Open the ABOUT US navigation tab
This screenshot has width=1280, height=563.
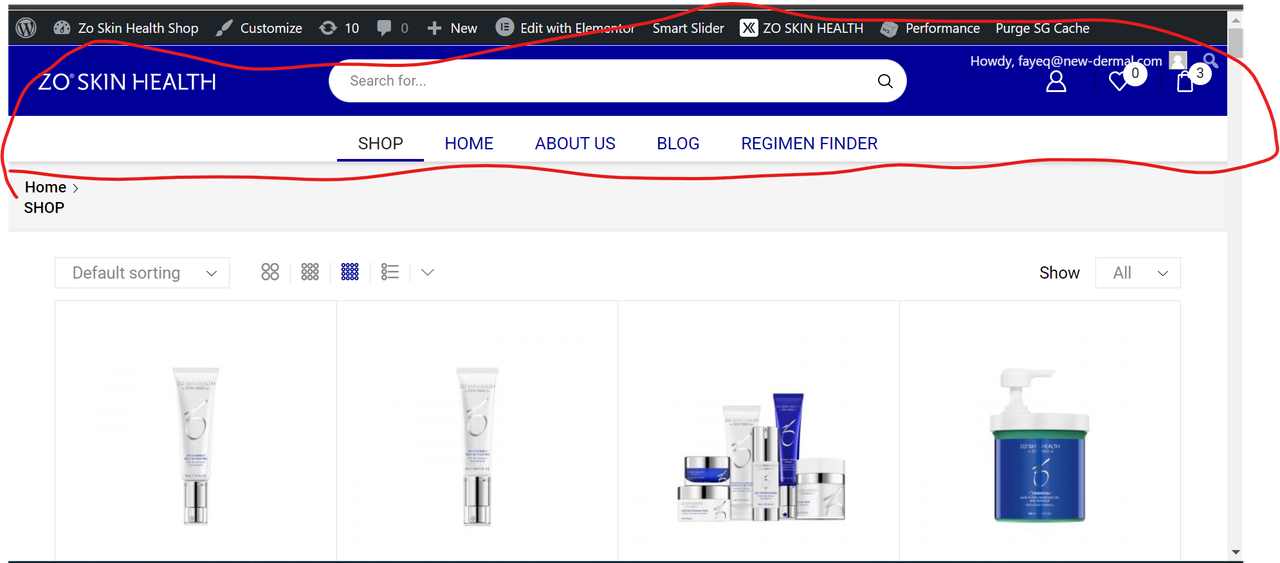[575, 143]
